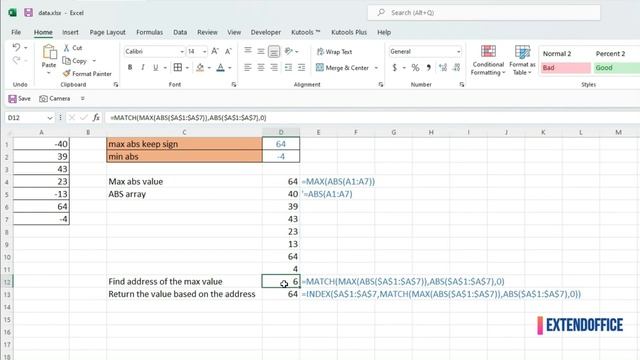Apply the borders icon
The width and height of the screenshot is (640, 360).
click(178, 67)
